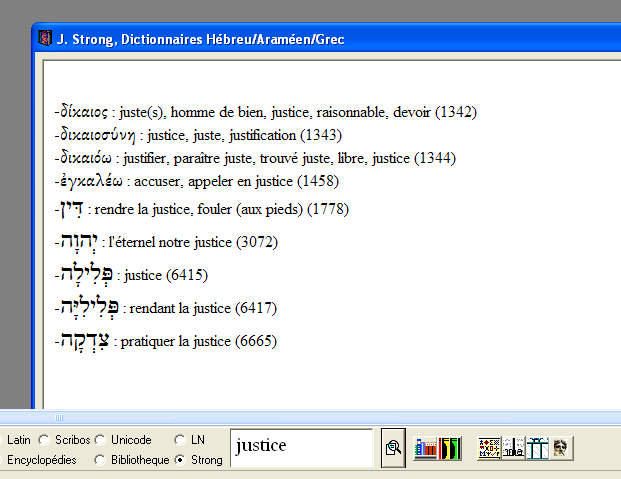Click the search field containing justice
The width and height of the screenshot is (621, 479).
[301, 448]
